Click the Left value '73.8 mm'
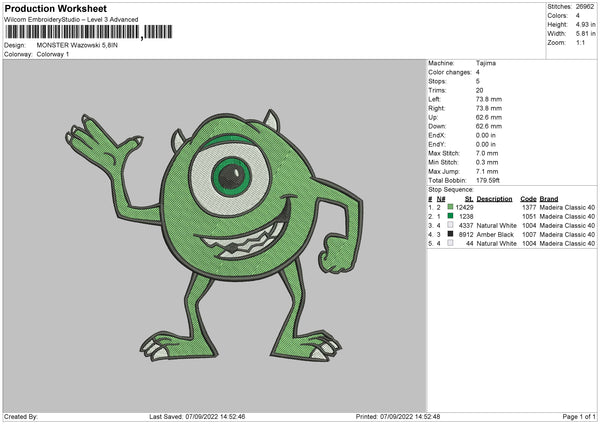This screenshot has width=600, height=424. [489, 99]
